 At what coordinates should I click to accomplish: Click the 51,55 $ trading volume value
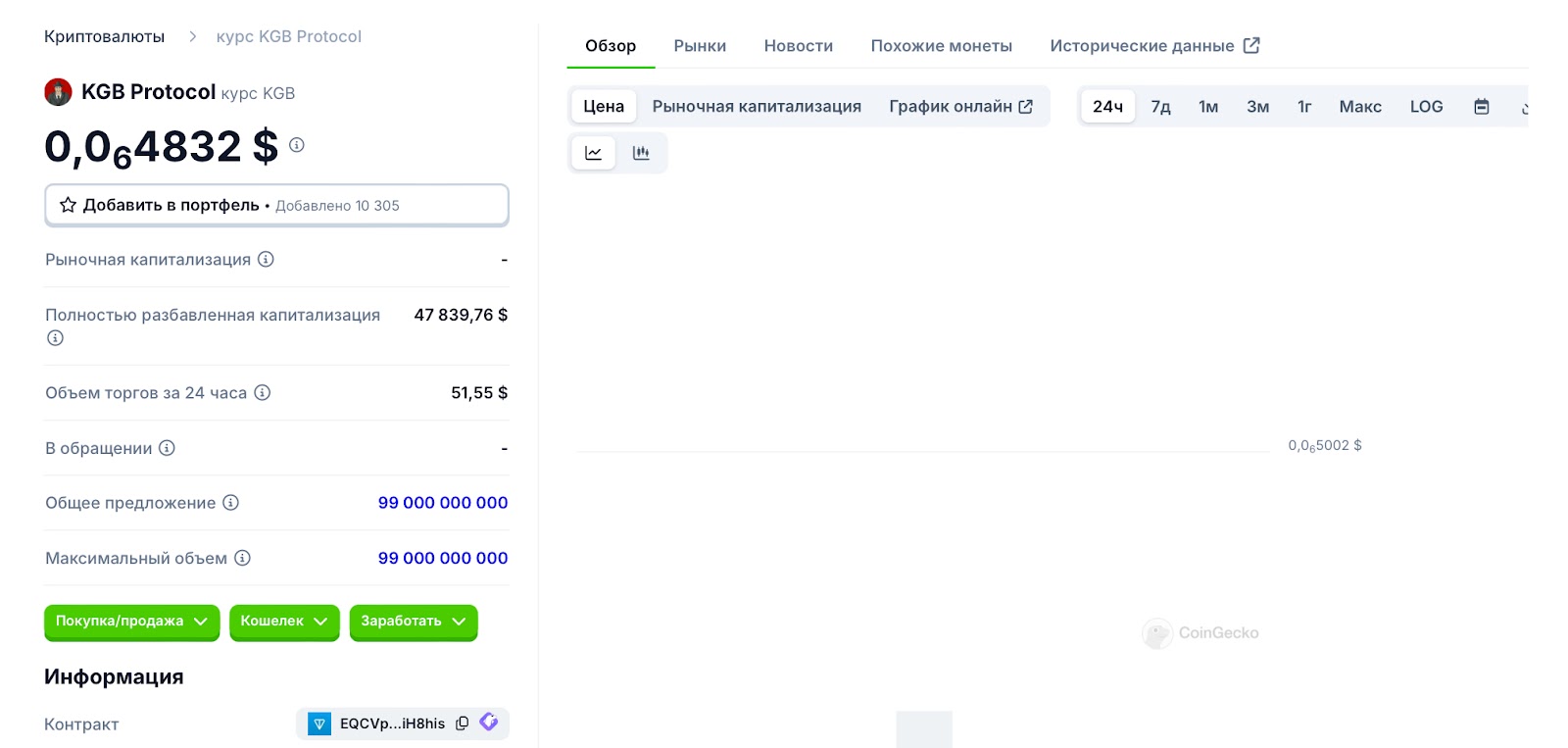pyautogui.click(x=479, y=392)
